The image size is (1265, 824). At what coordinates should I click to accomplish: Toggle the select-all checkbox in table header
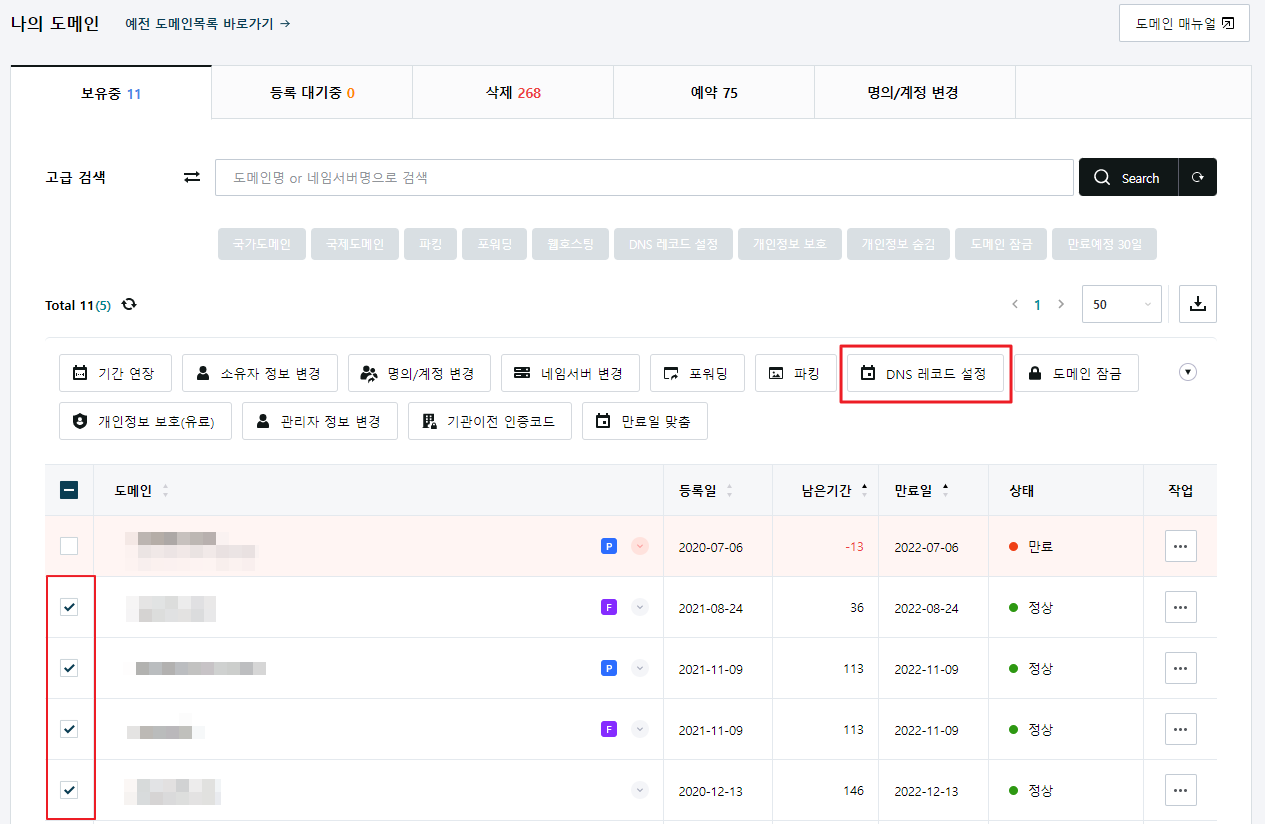69,490
